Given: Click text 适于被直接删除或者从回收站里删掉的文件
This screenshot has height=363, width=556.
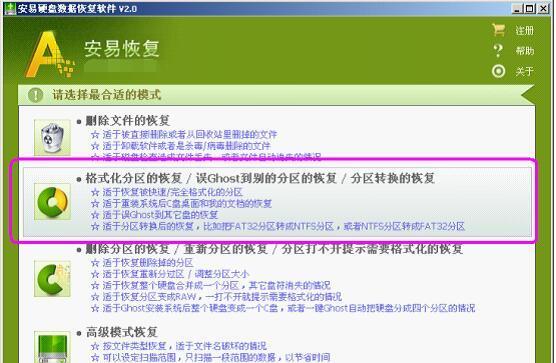Looking at the screenshot, I should (x=190, y=135).
